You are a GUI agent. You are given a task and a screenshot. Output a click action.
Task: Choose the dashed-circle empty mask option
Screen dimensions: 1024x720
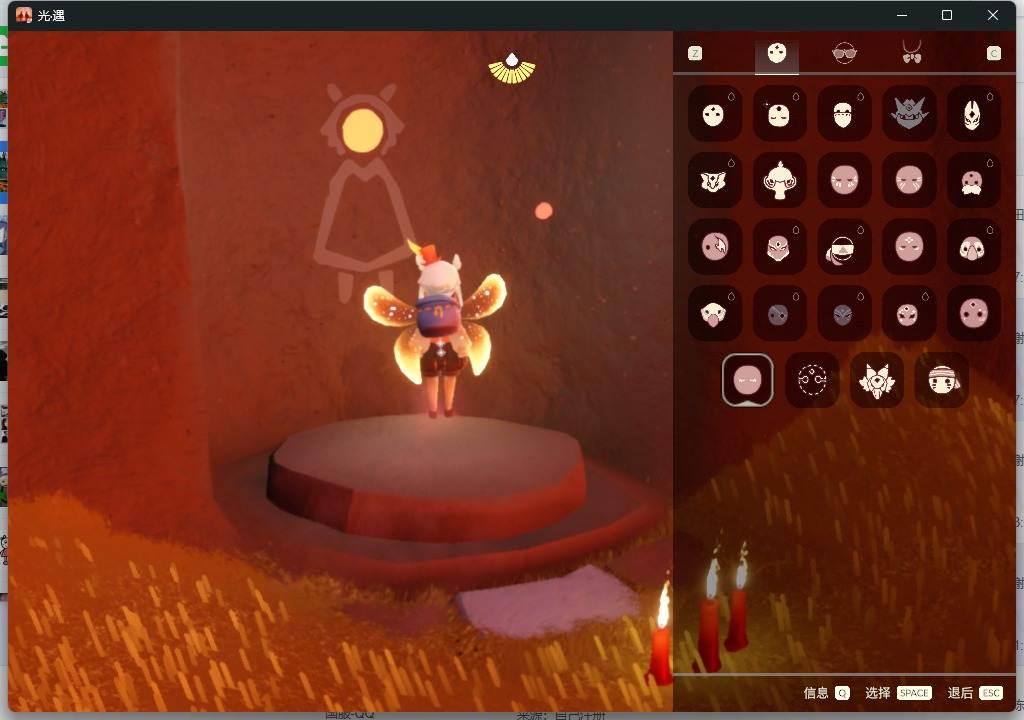pos(812,380)
